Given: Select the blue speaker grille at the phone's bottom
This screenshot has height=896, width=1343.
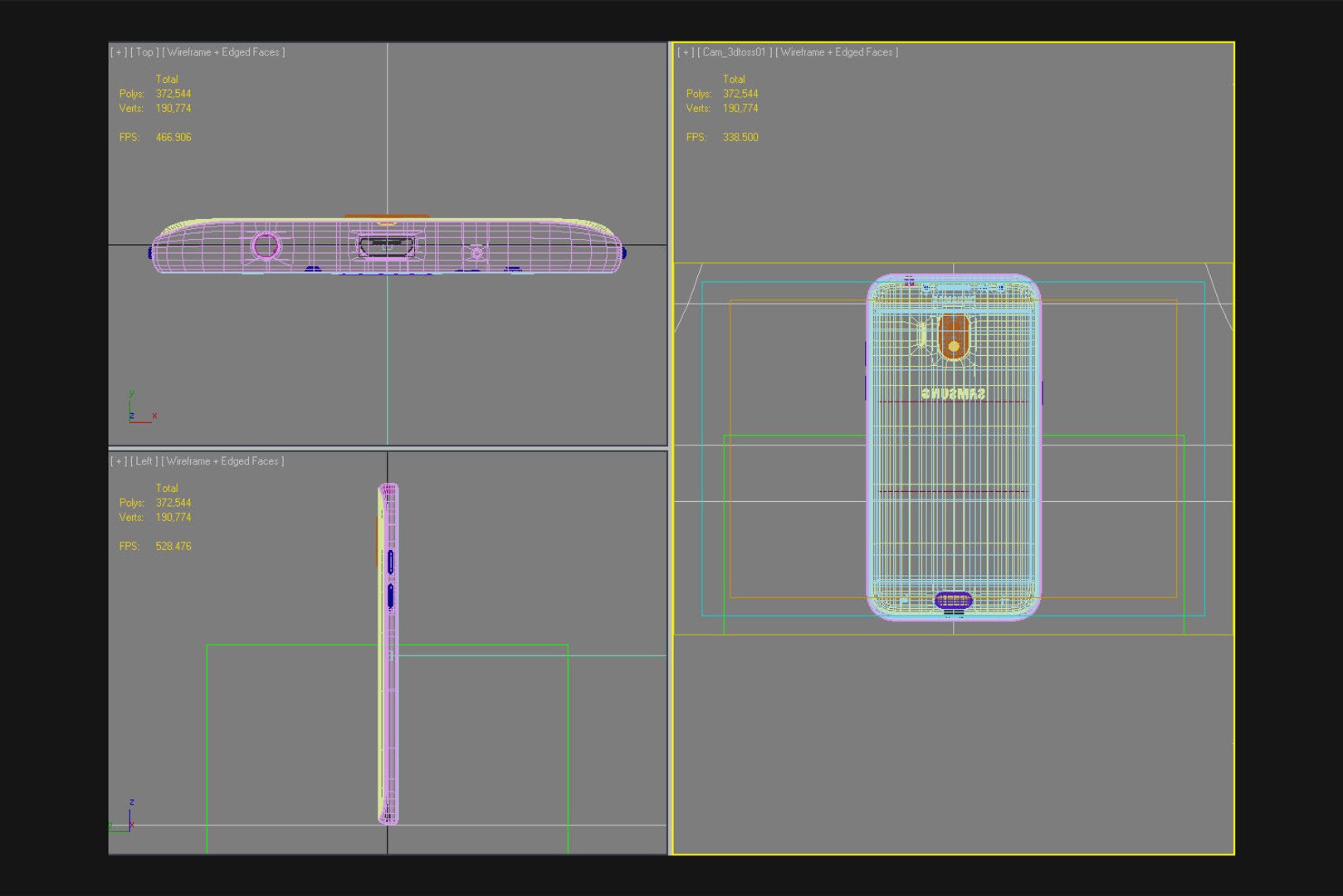Looking at the screenshot, I should click(954, 600).
